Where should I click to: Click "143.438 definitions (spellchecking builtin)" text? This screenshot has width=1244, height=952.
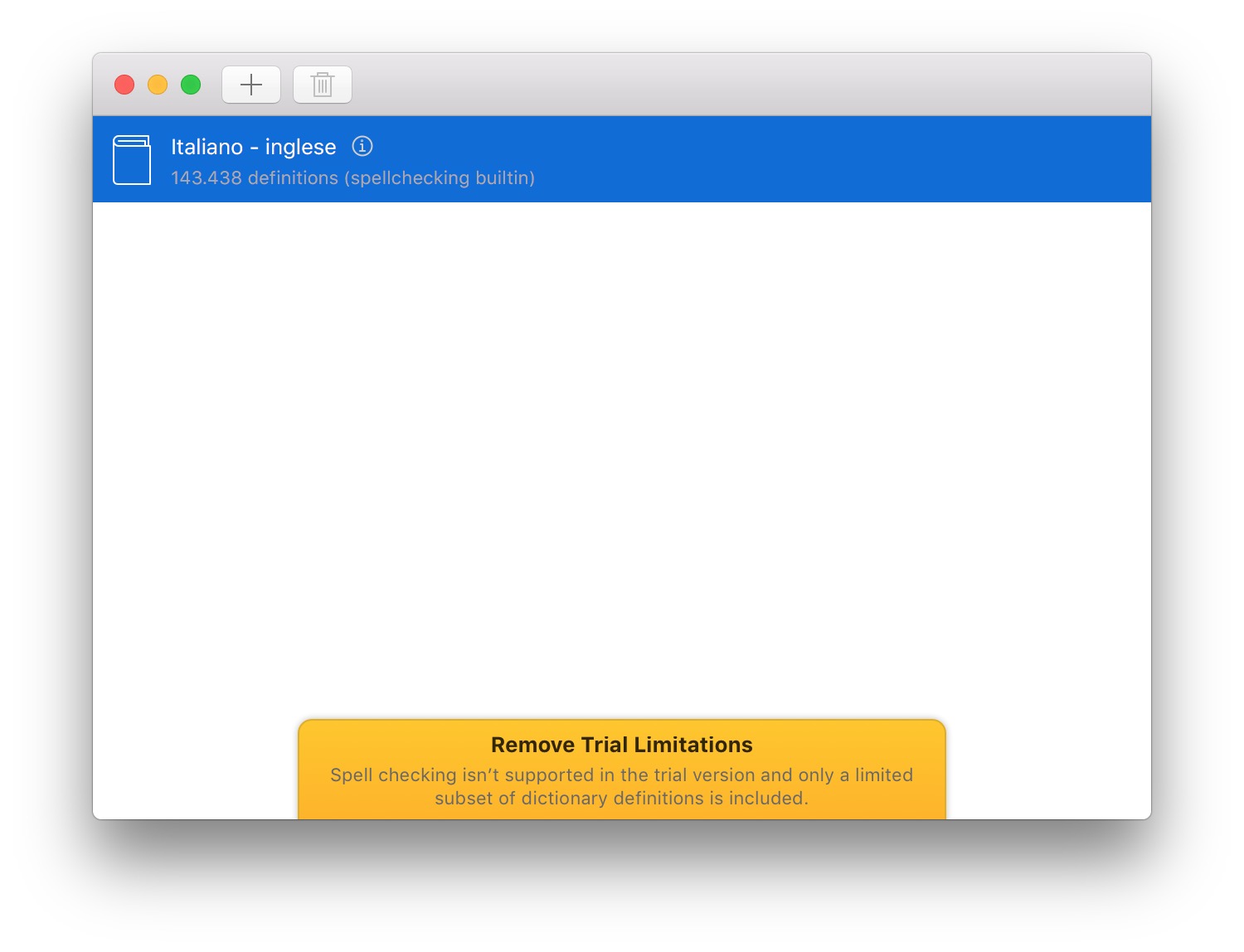point(352,177)
